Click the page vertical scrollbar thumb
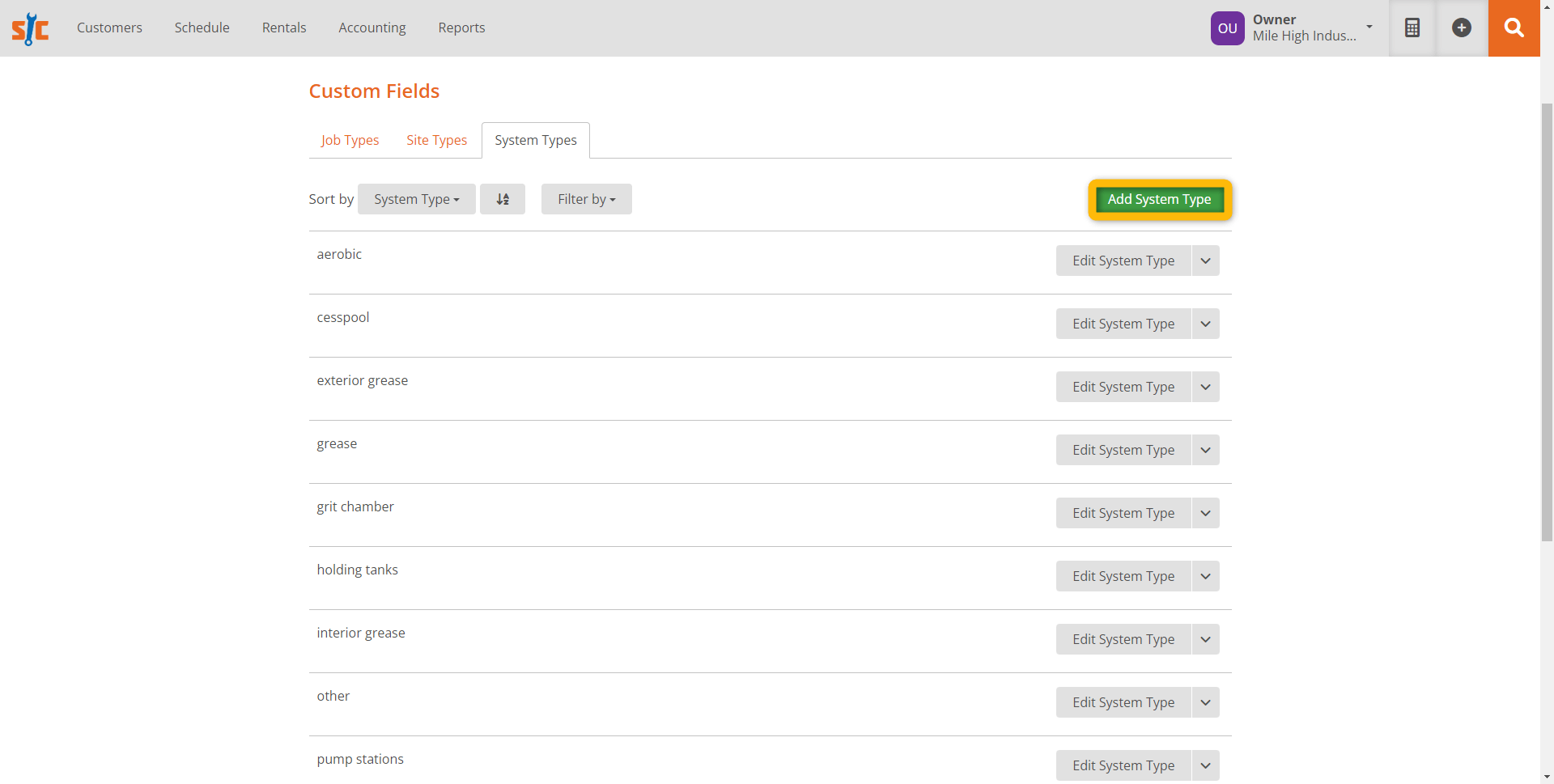This screenshot has width=1554, height=784. click(1547, 322)
